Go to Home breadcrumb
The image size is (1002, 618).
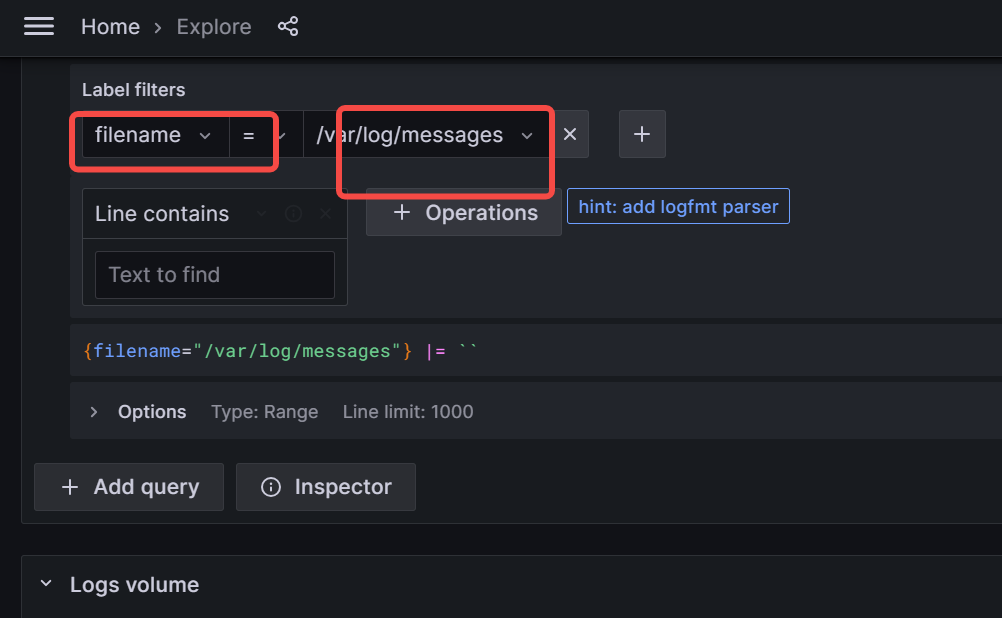110,27
